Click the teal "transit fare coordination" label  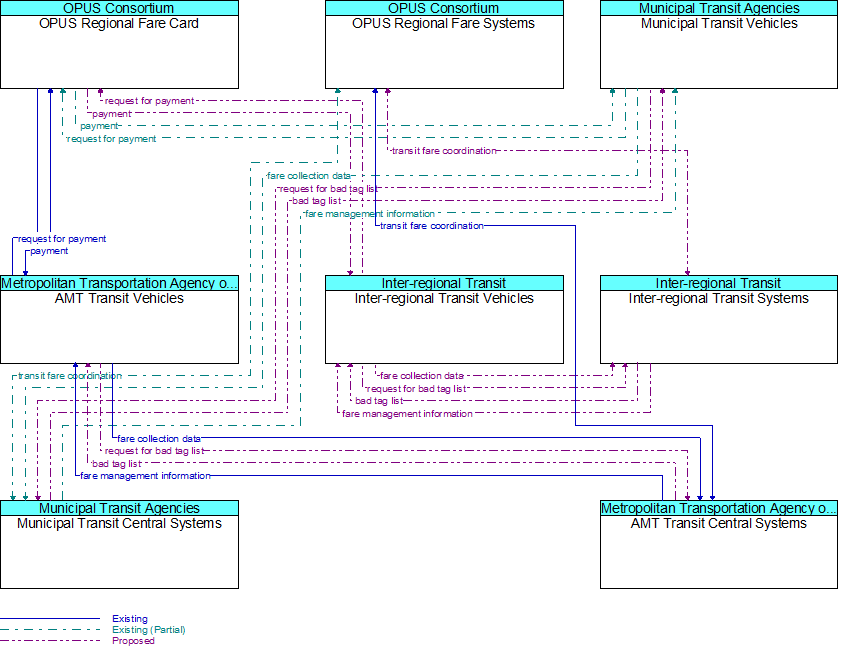coord(70,375)
